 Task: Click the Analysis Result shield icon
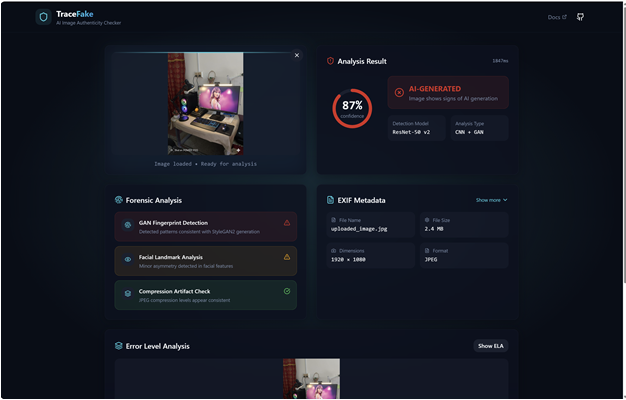point(330,61)
